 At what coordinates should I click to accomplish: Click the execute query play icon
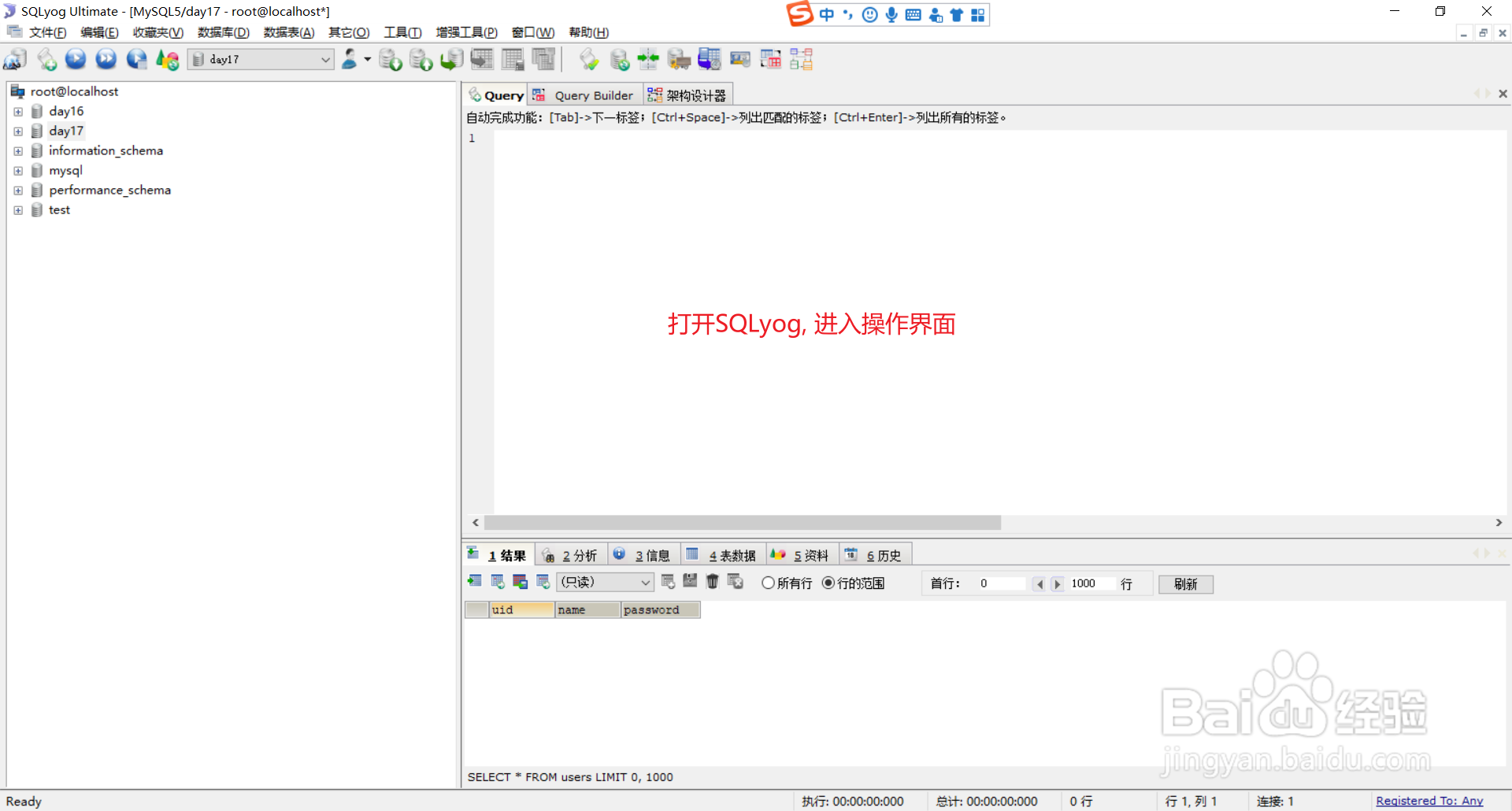click(x=76, y=59)
